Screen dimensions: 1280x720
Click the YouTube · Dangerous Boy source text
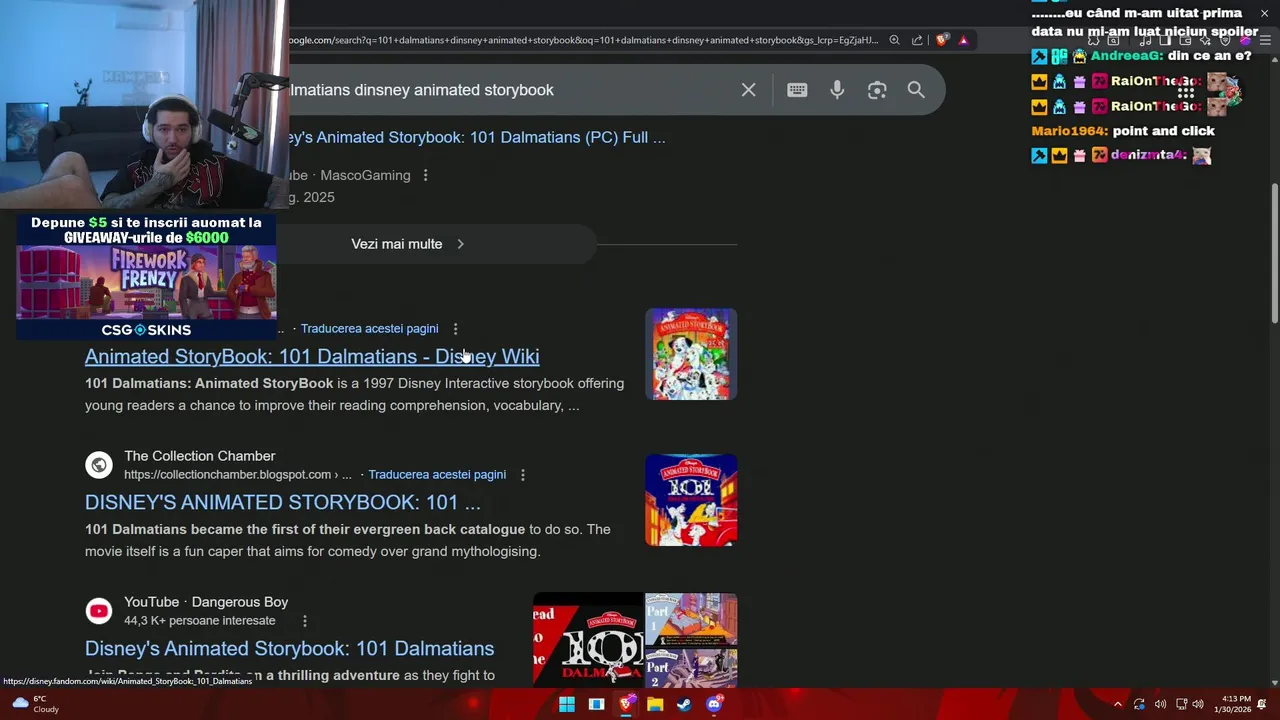(206, 602)
